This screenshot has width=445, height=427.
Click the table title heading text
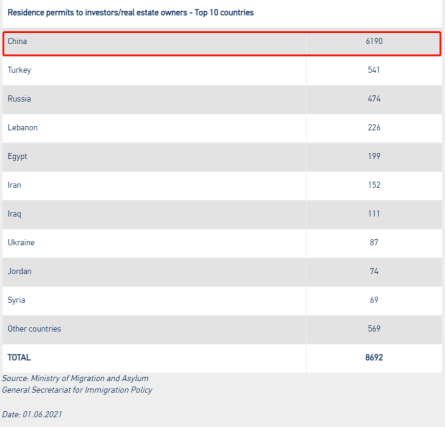131,13
